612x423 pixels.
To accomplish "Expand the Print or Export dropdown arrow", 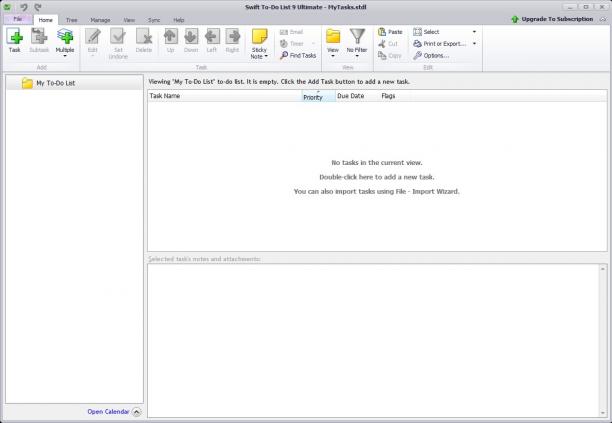I will (x=474, y=44).
